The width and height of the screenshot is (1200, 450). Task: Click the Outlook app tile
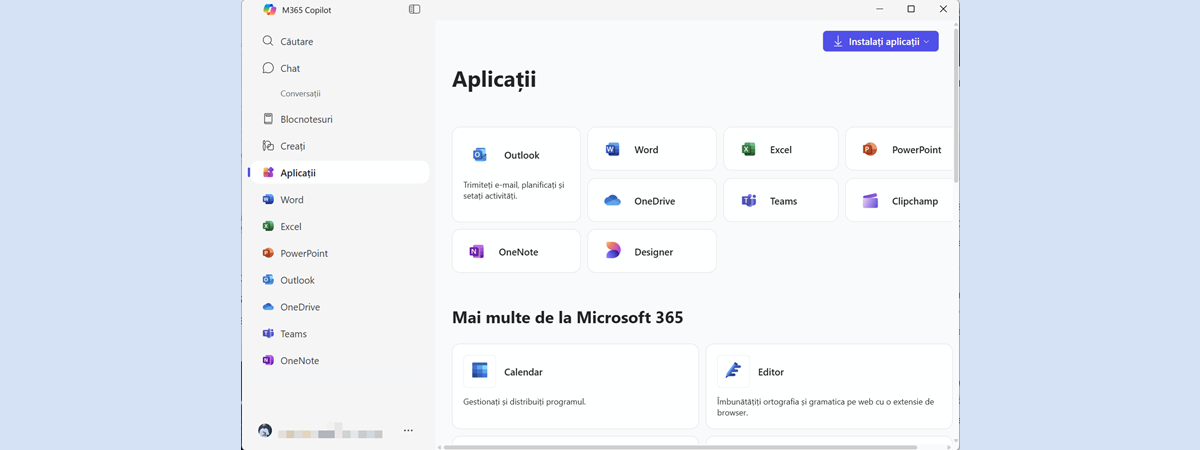point(516,174)
